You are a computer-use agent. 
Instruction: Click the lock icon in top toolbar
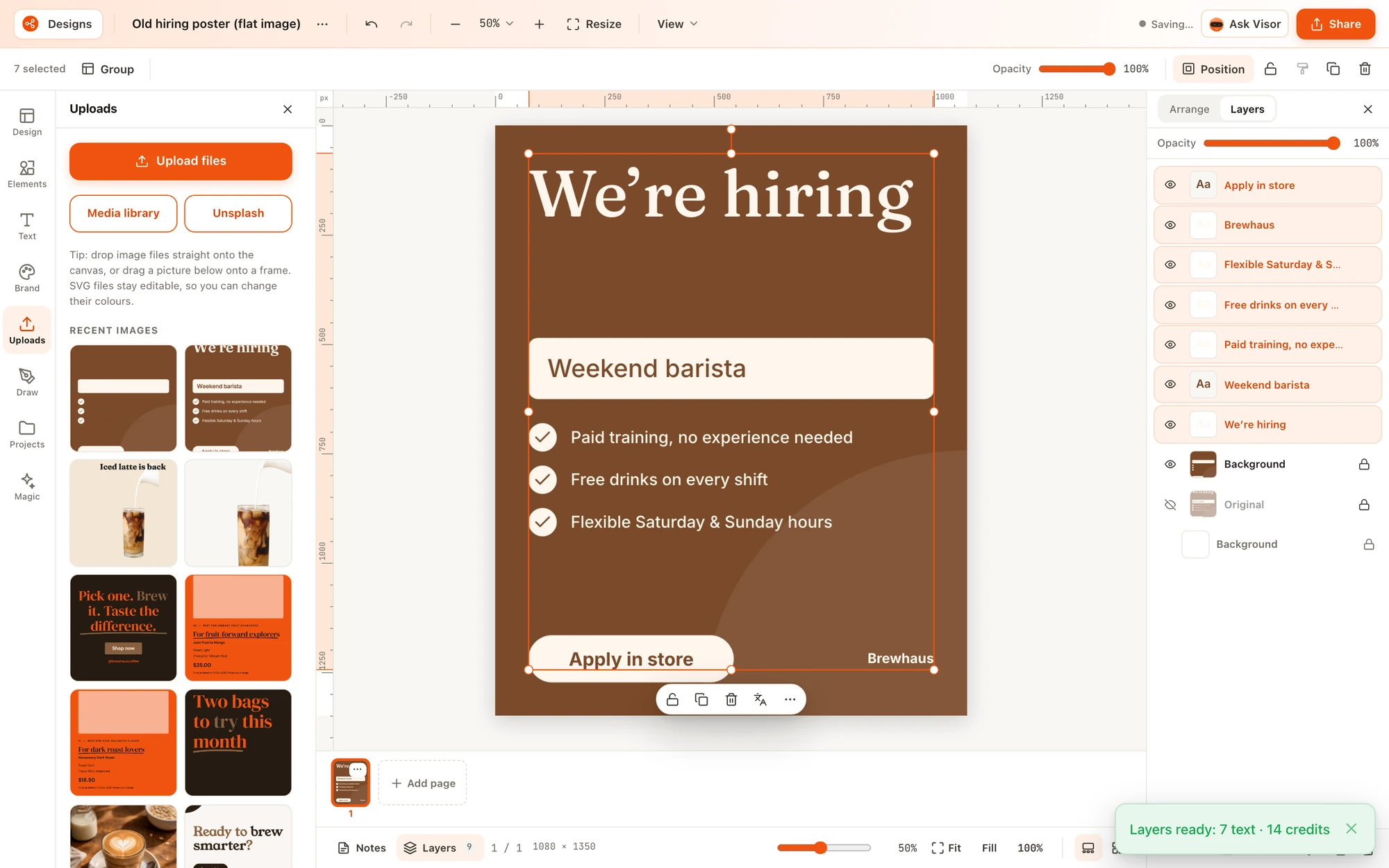(x=1270, y=69)
